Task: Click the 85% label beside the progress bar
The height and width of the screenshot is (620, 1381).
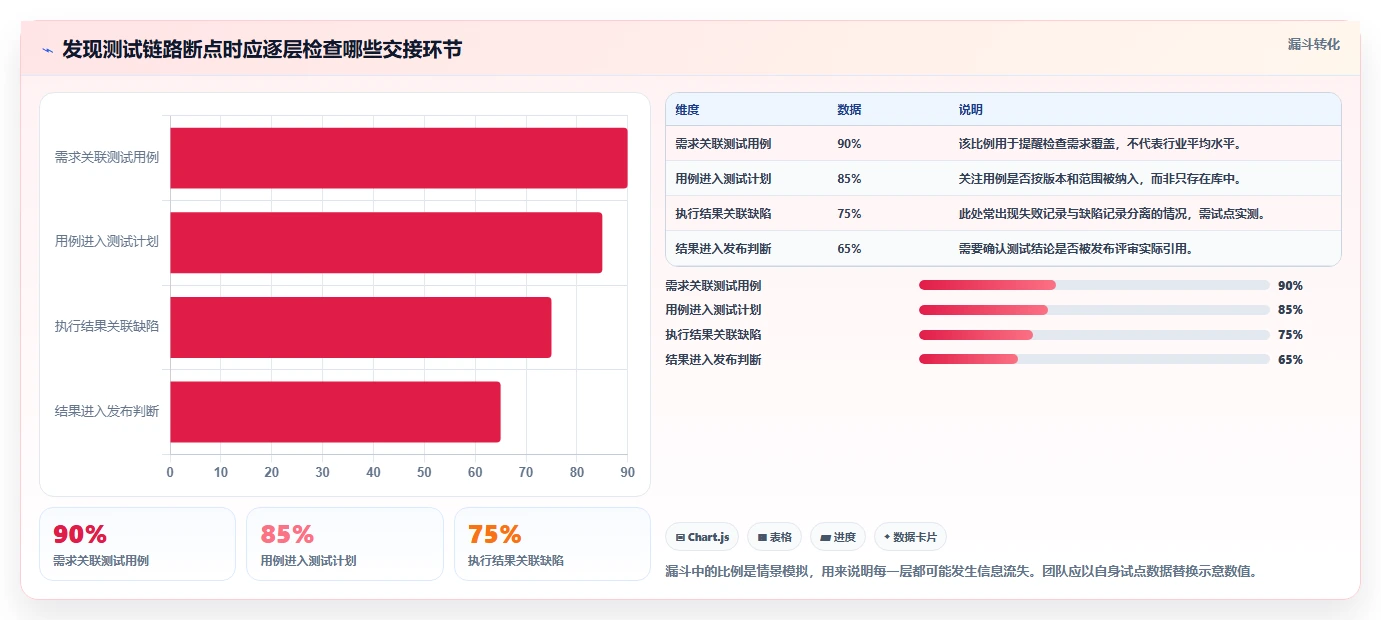Action: pyautogui.click(x=1290, y=310)
